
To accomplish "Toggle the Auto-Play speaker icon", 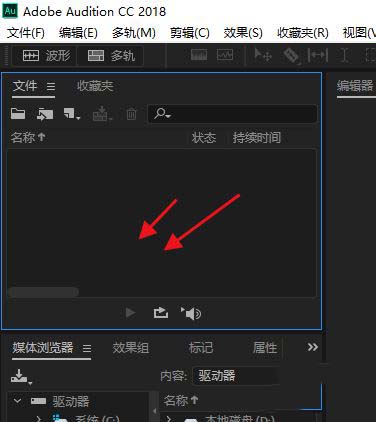I will pyautogui.click(x=191, y=314).
